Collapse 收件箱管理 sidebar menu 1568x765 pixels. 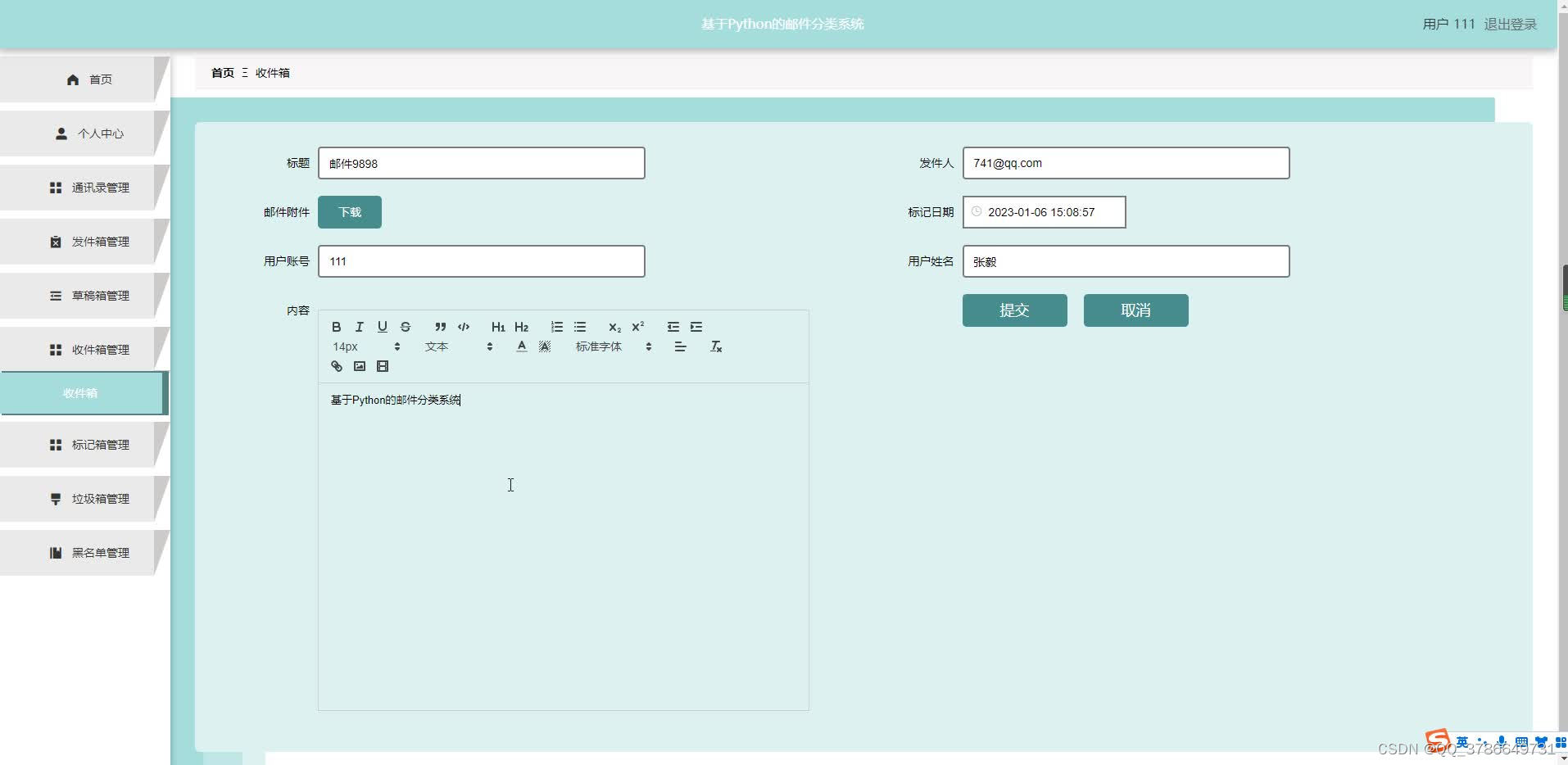coord(84,350)
